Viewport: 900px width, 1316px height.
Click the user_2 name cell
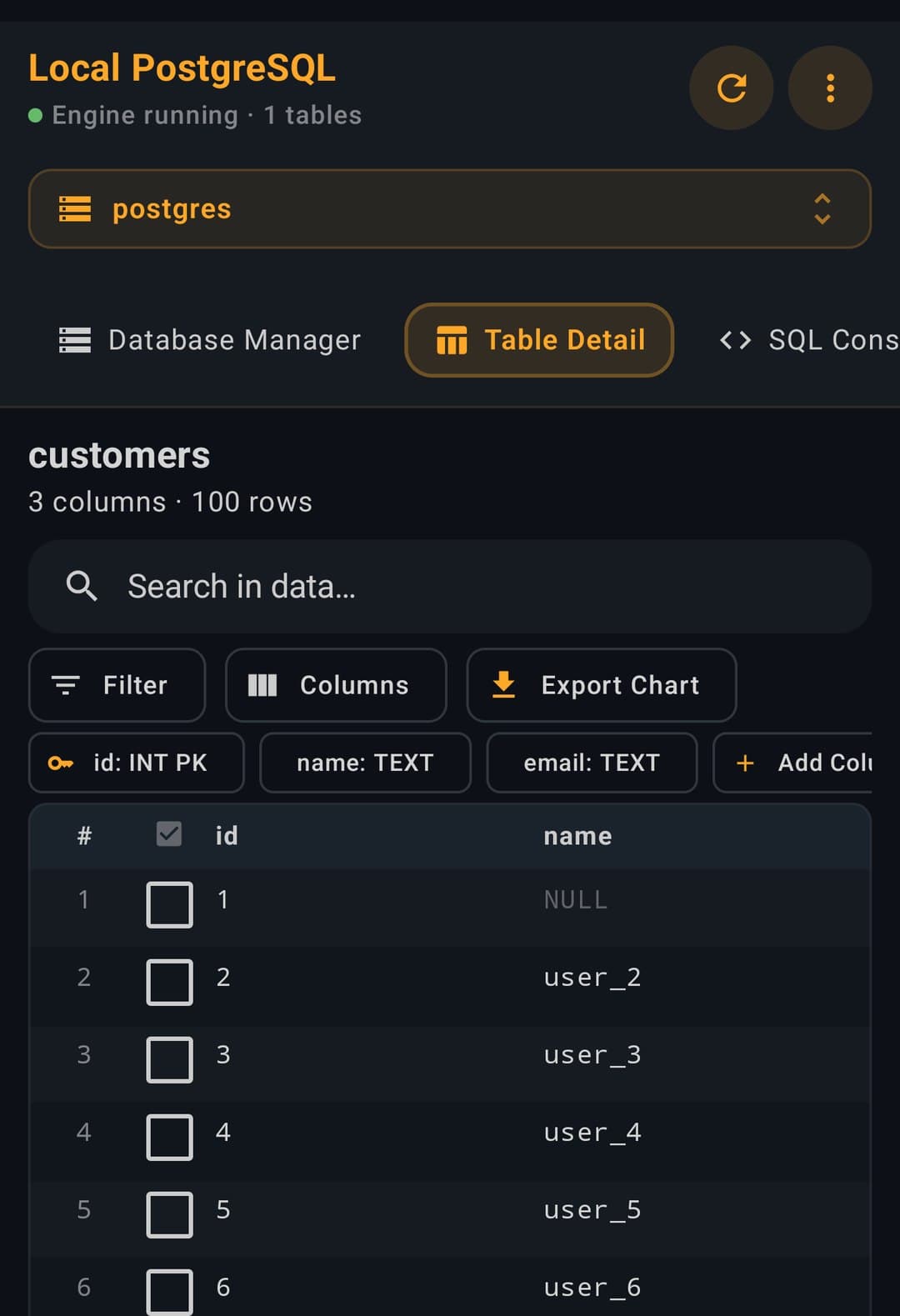592,977
